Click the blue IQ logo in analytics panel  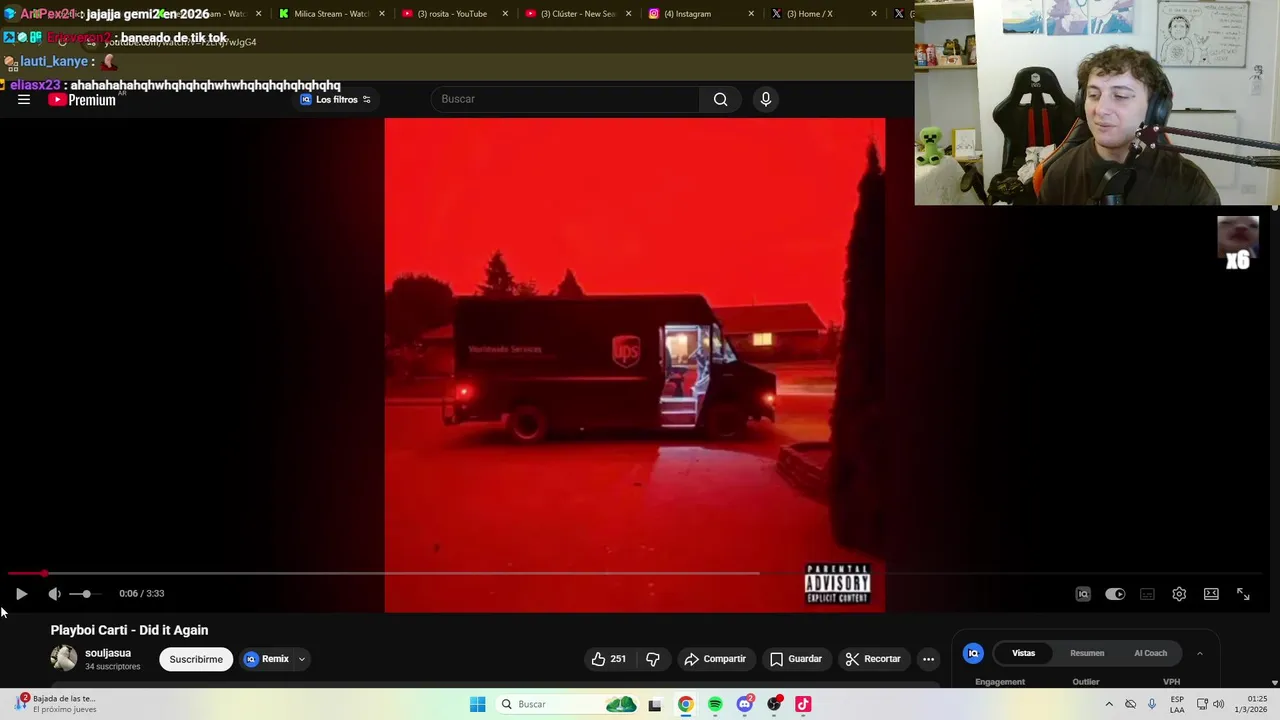(x=973, y=653)
